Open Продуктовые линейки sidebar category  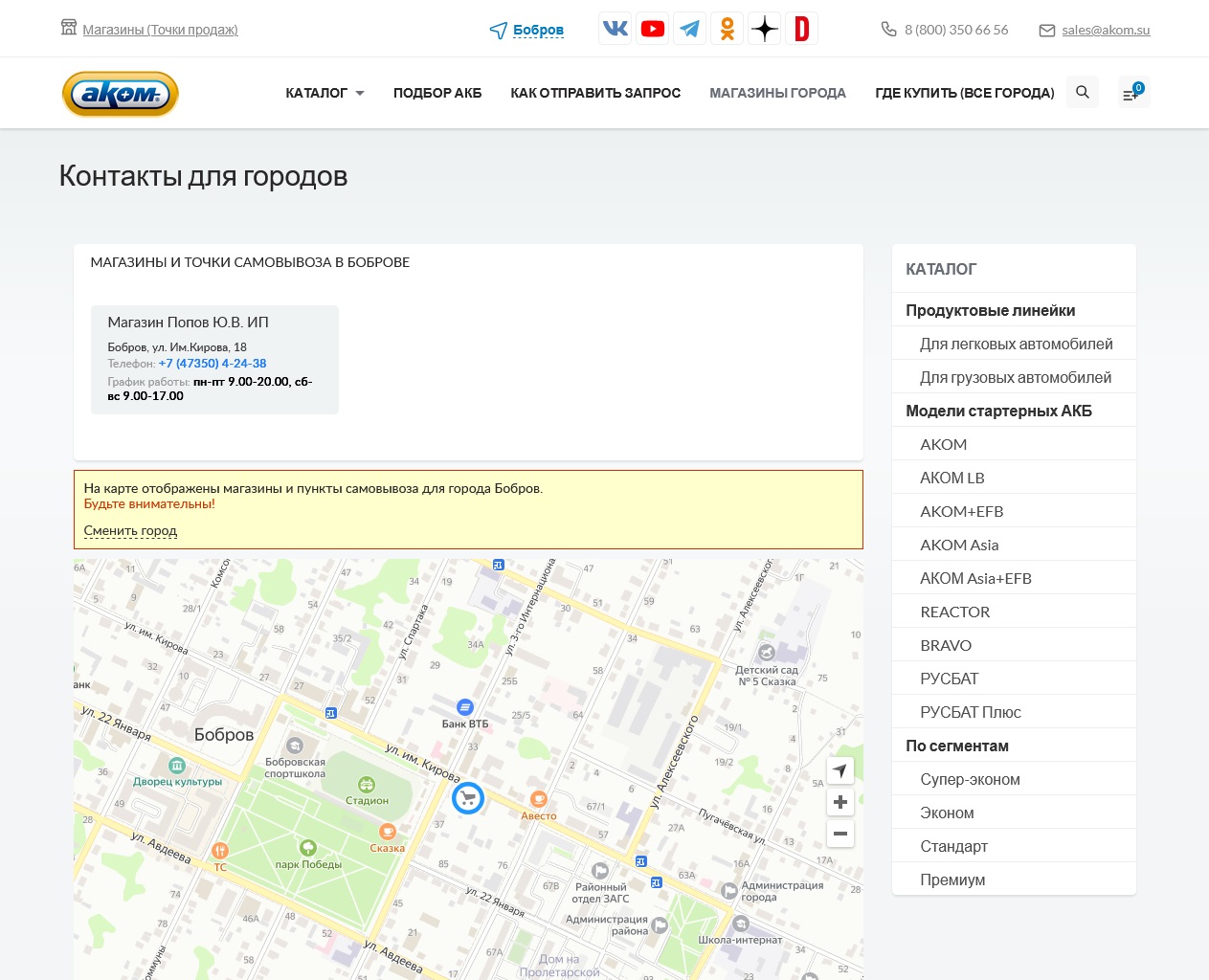tap(990, 310)
